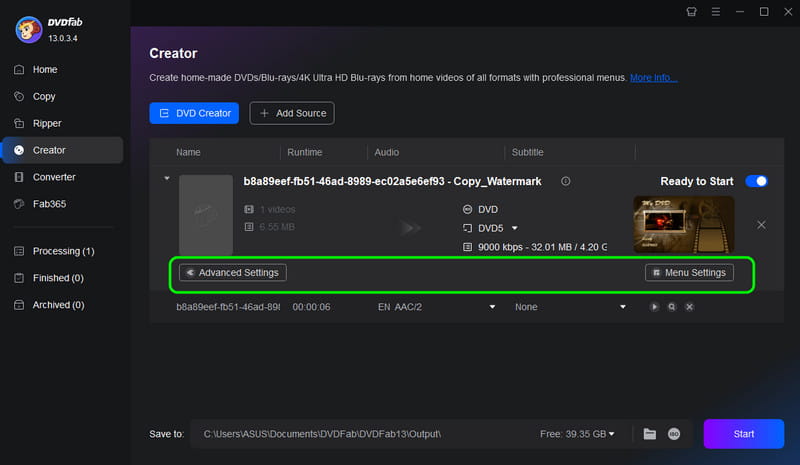800x465 pixels.
Task: View the Finished (0) tasks
Action: 58,278
